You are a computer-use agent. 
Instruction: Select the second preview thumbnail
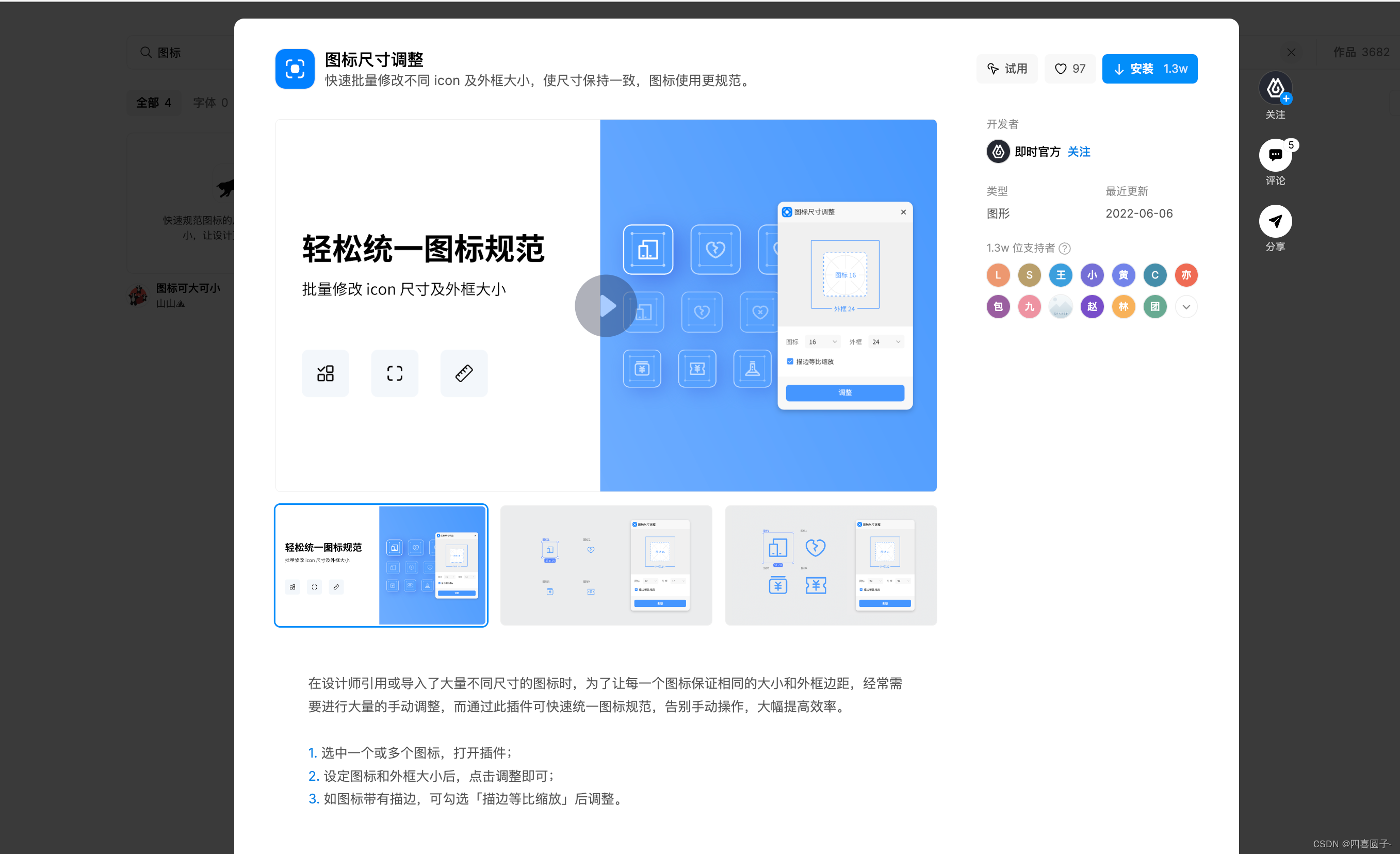click(606, 565)
